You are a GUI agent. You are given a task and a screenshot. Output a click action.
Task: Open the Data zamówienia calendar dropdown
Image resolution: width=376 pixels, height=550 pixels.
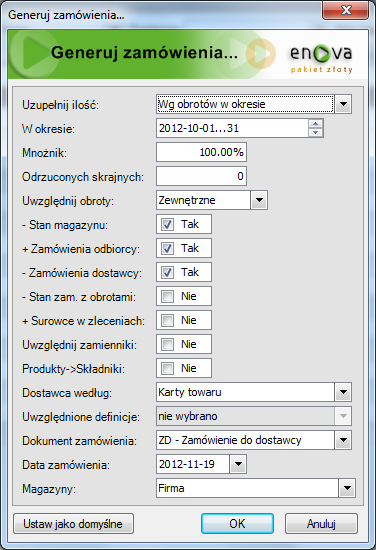point(238,464)
